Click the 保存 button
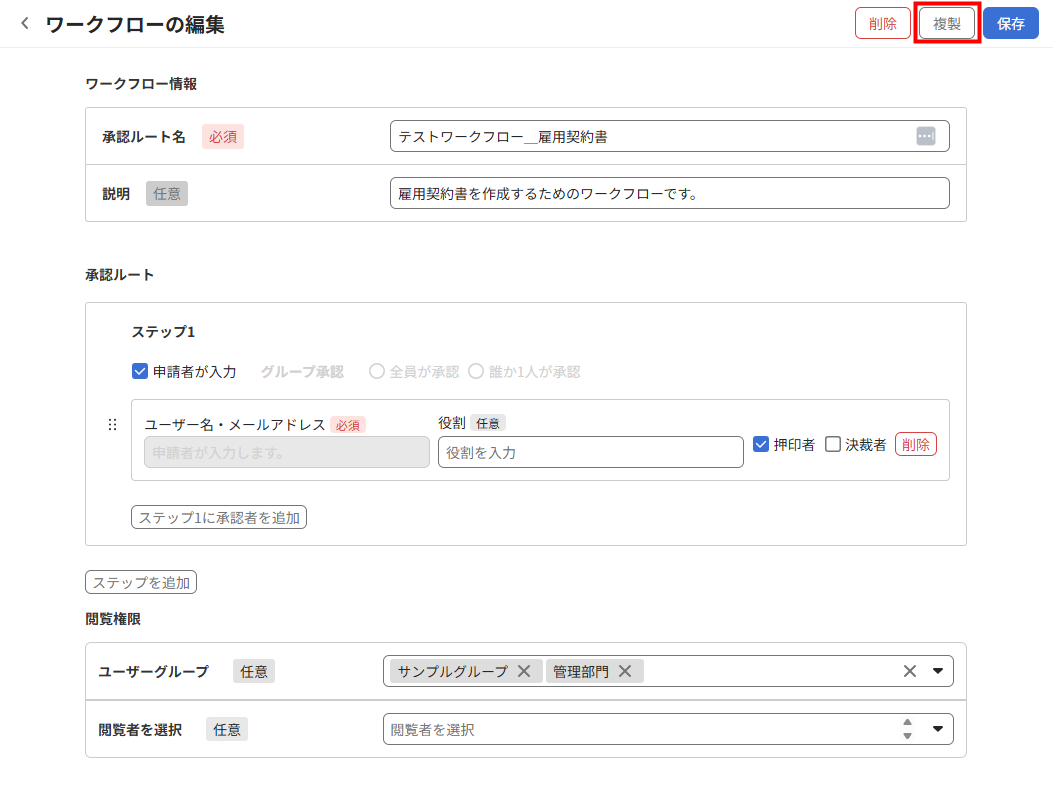The image size is (1053, 792). (1010, 24)
